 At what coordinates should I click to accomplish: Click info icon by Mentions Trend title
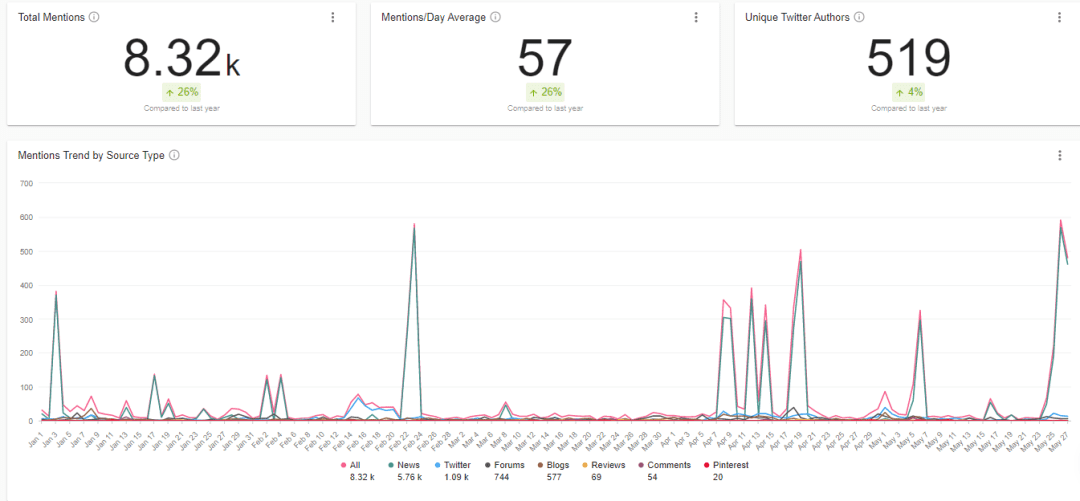tap(174, 155)
